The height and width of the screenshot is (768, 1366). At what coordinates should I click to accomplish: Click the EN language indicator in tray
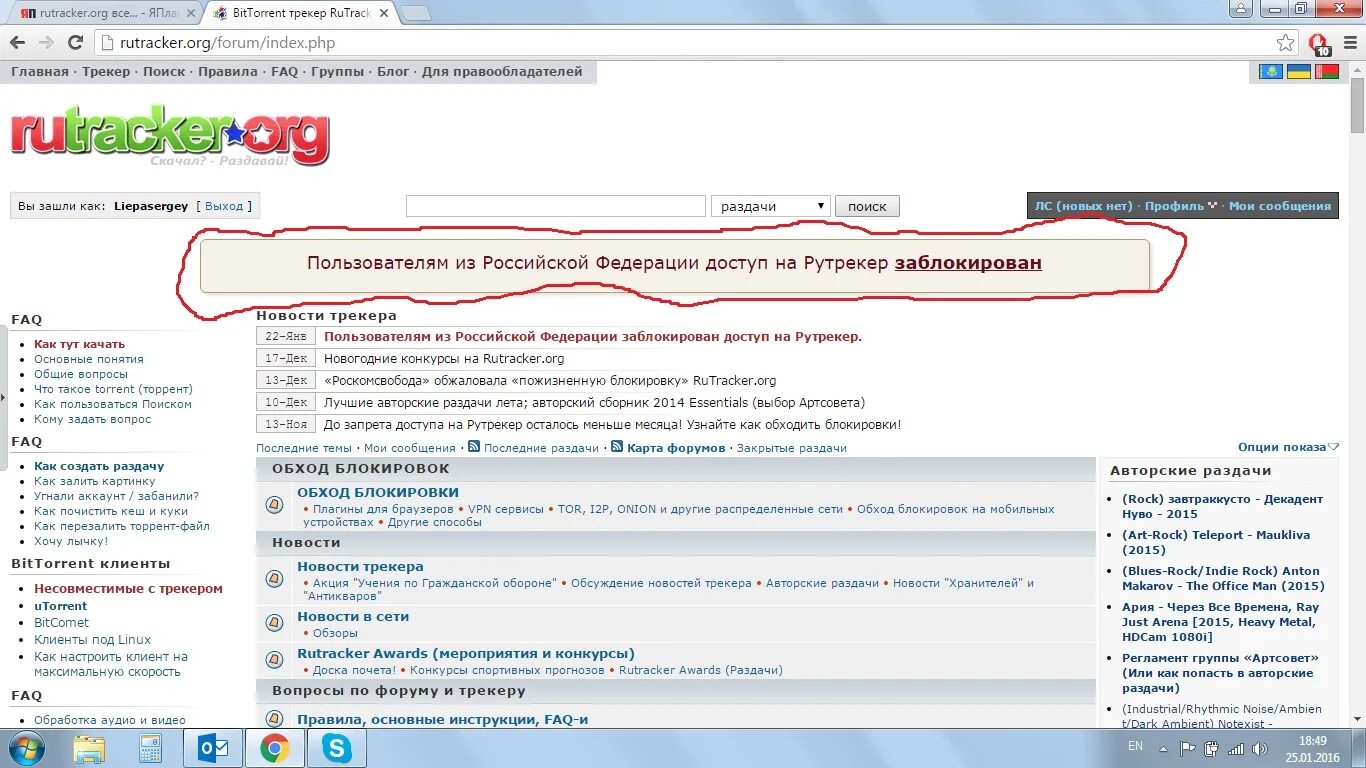[x=1135, y=746]
